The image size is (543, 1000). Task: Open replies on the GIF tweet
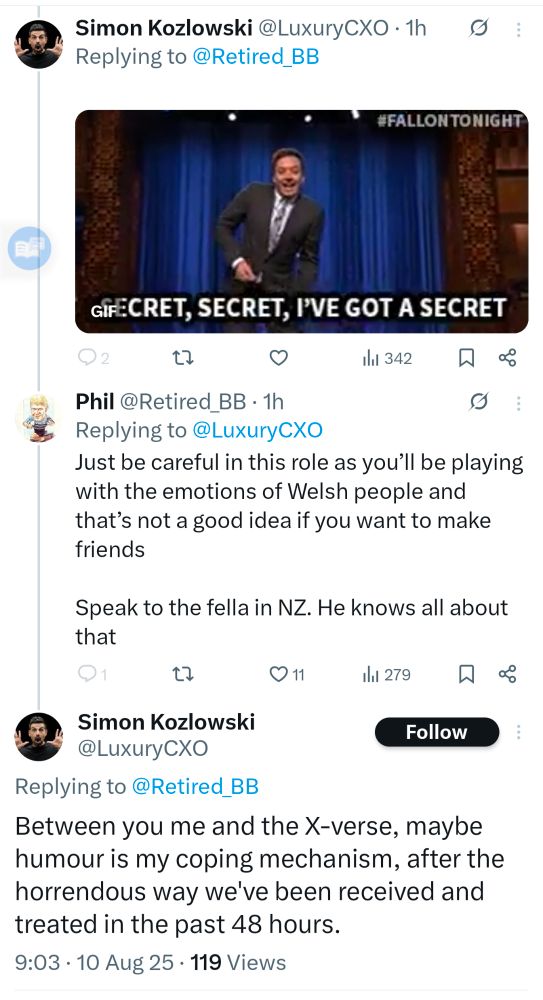(93, 358)
